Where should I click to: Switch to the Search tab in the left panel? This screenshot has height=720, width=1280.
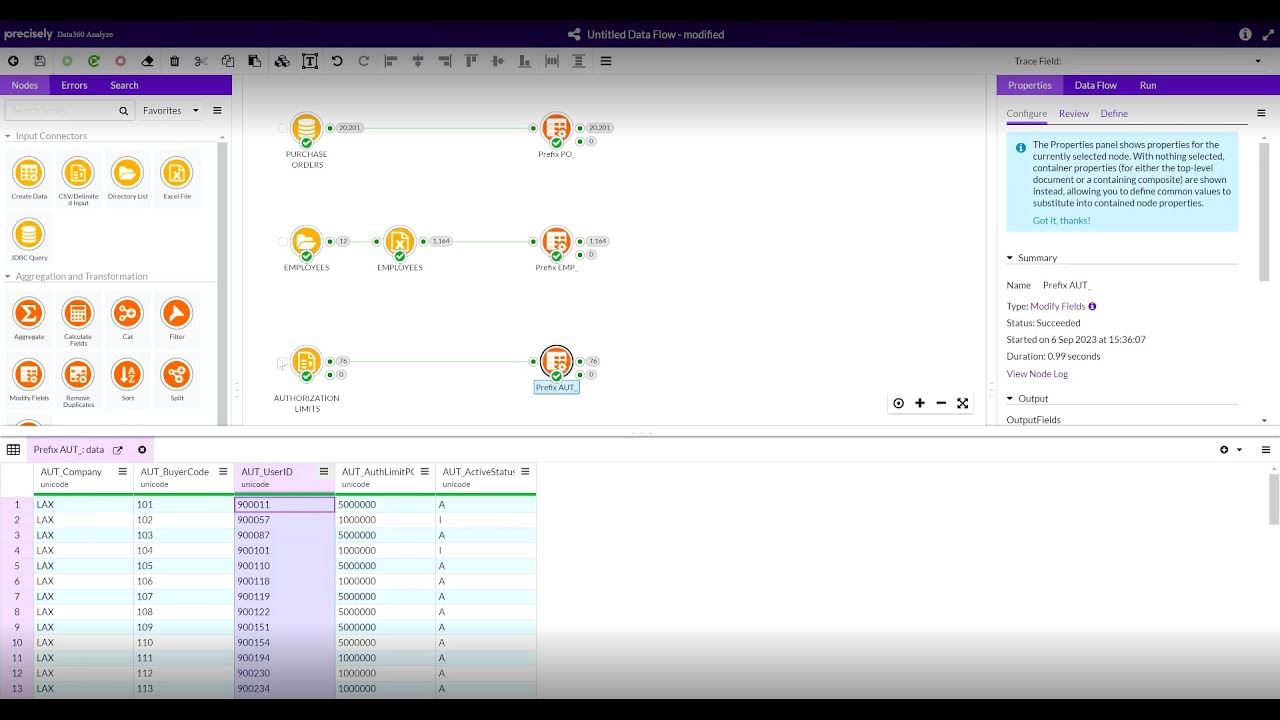click(124, 85)
